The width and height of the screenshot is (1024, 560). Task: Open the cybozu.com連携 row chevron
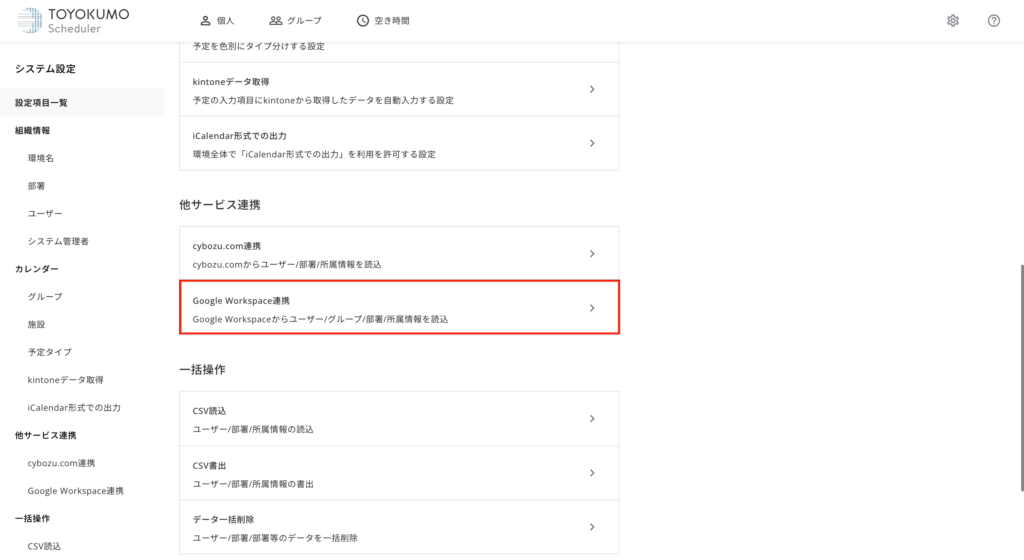click(592, 254)
